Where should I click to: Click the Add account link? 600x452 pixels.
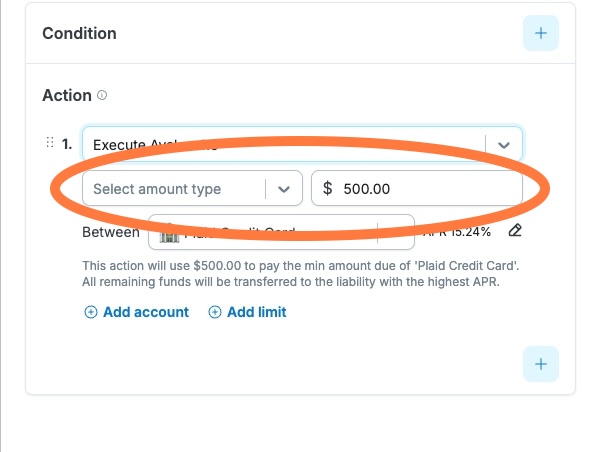(146, 312)
